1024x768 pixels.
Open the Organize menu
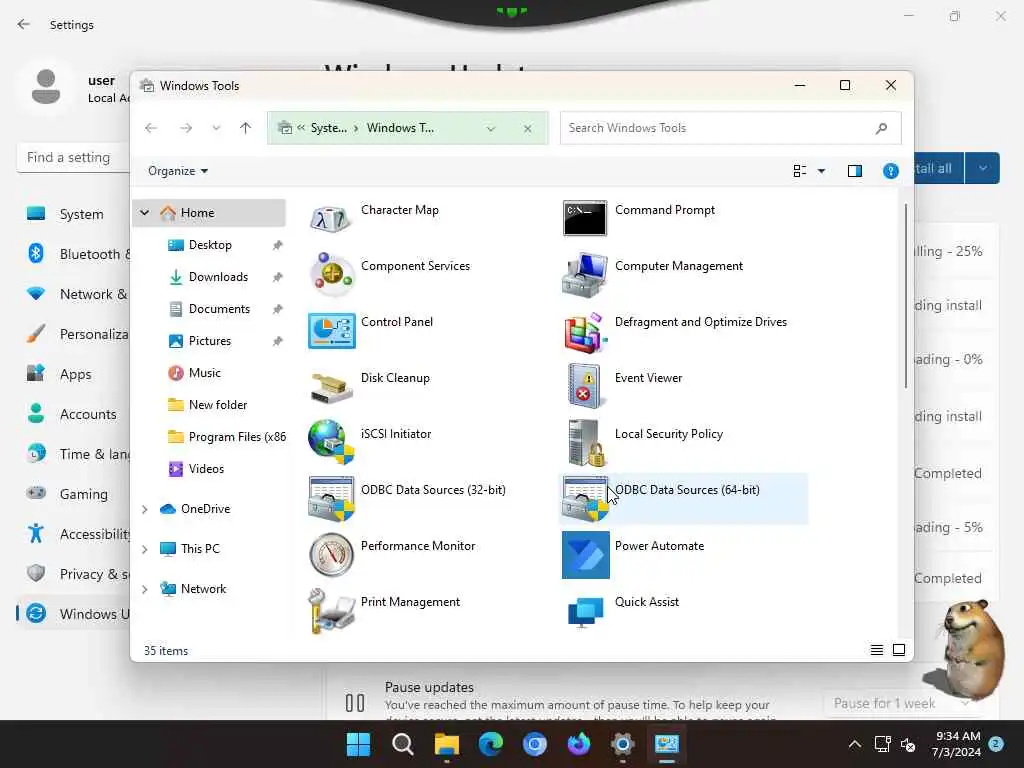click(x=178, y=171)
